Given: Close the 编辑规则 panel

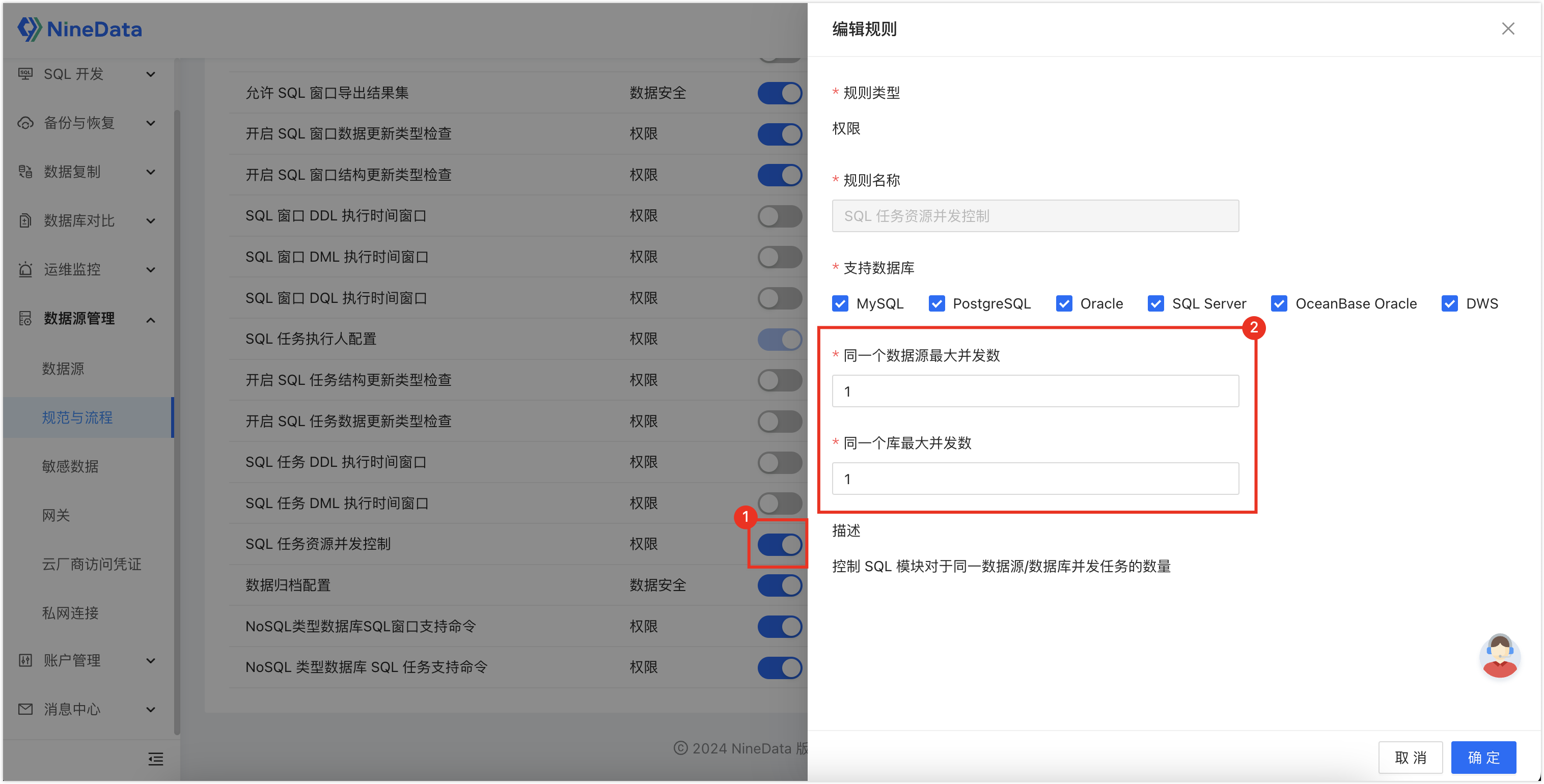Looking at the screenshot, I should coord(1508,29).
